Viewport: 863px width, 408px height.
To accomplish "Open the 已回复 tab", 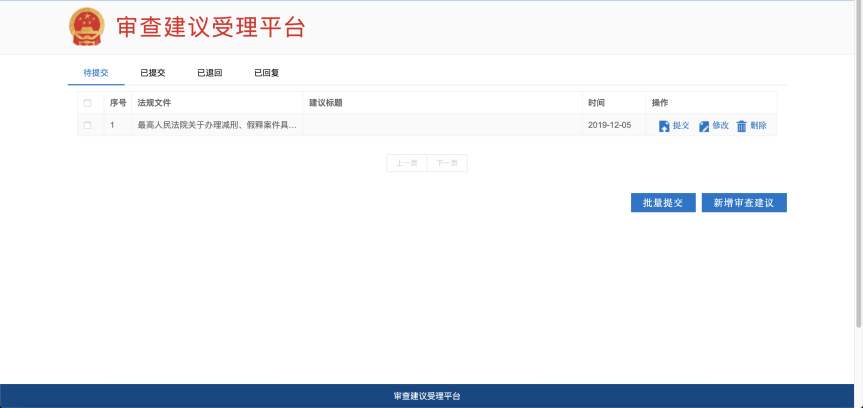I will point(267,73).
